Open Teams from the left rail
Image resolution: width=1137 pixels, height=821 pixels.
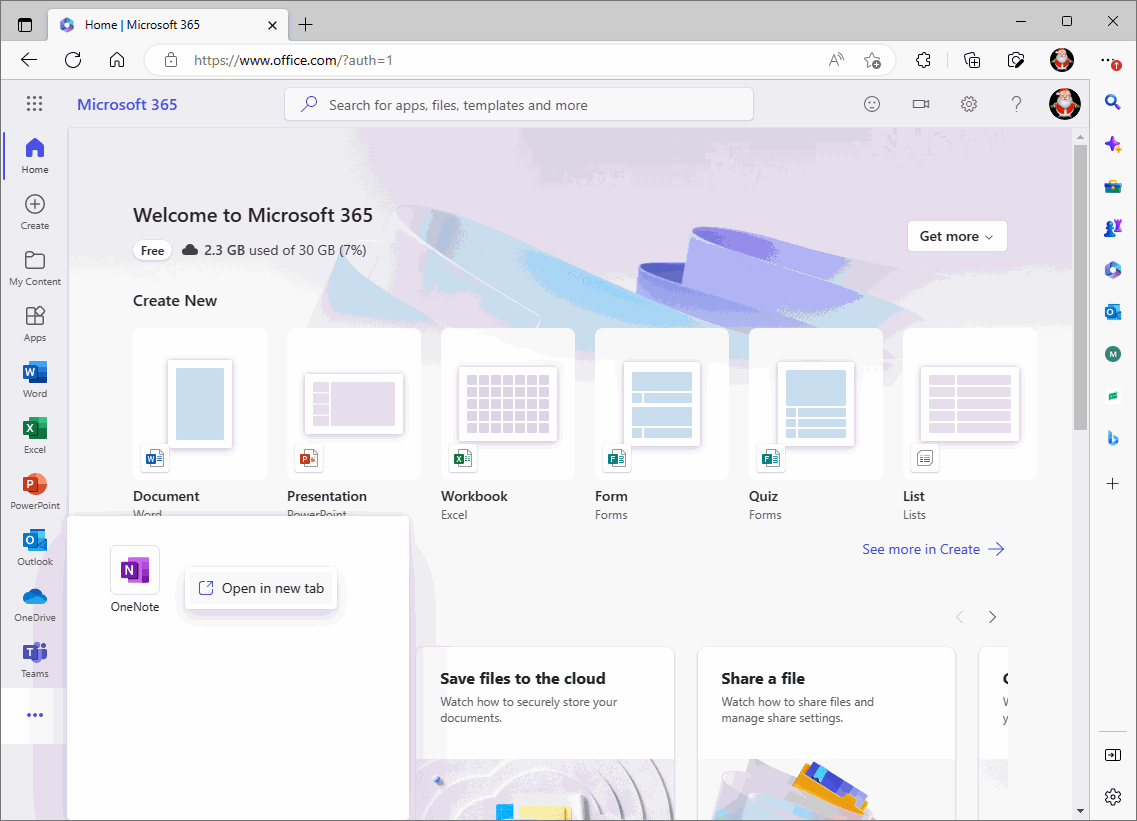click(35, 659)
